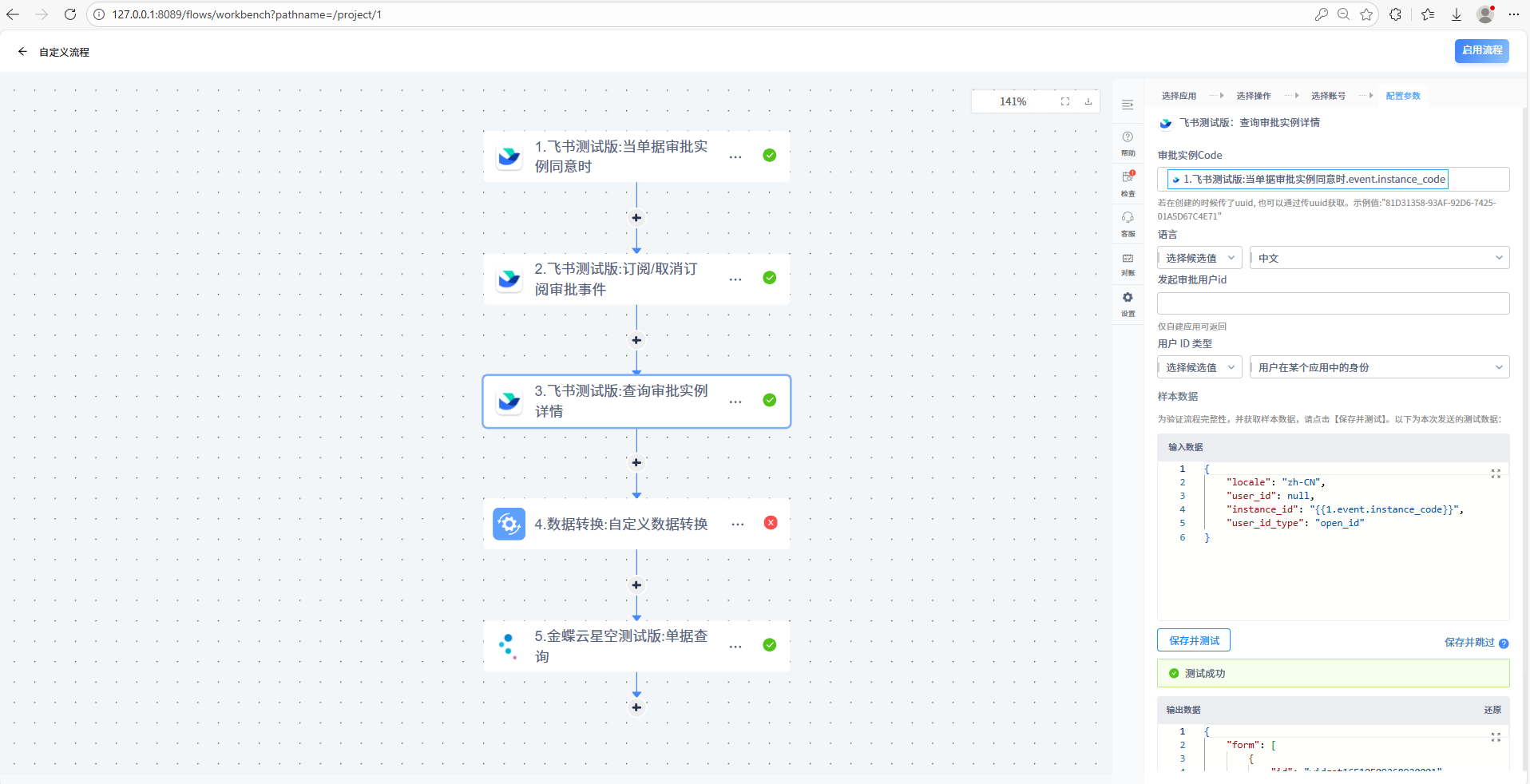The height and width of the screenshot is (784, 1530).
Task: Expand the input data editor to fullscreen
Action: [x=1495, y=473]
